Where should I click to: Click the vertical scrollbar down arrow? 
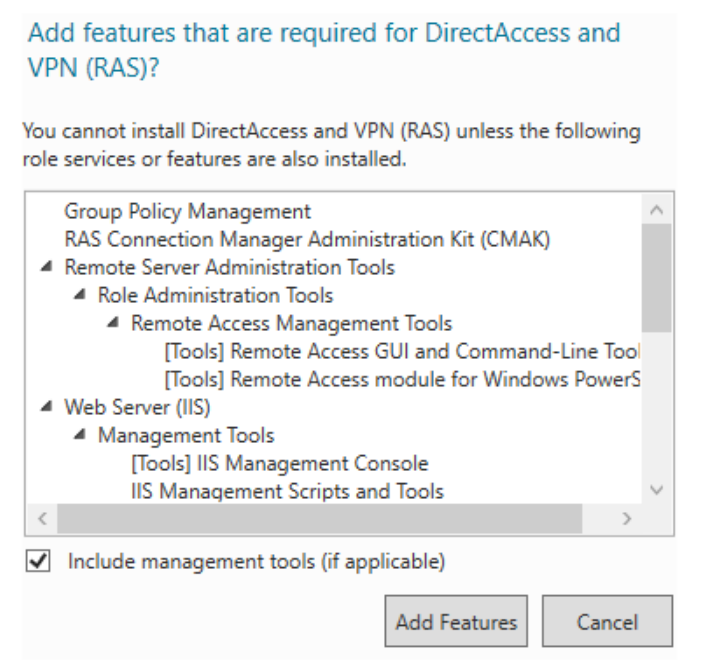point(657,491)
